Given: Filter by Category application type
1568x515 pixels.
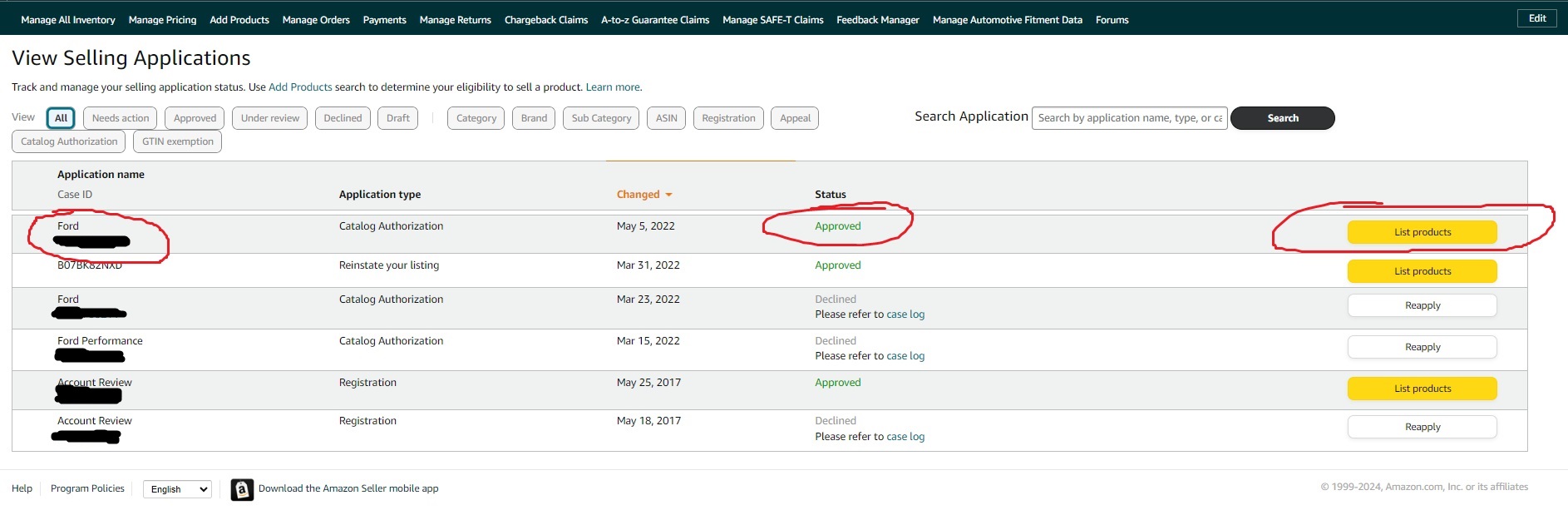Looking at the screenshot, I should pyautogui.click(x=476, y=118).
